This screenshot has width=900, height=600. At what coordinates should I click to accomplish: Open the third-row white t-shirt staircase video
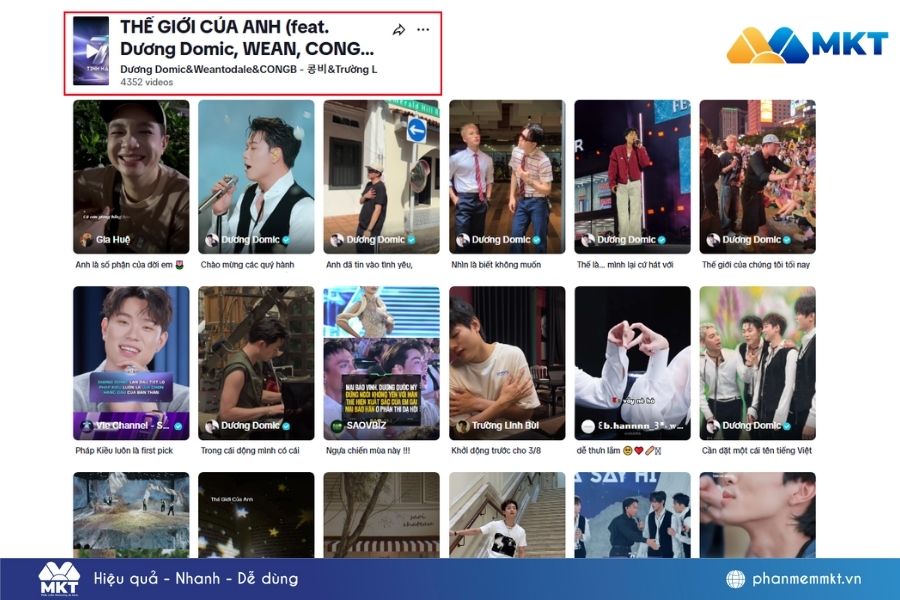507,515
